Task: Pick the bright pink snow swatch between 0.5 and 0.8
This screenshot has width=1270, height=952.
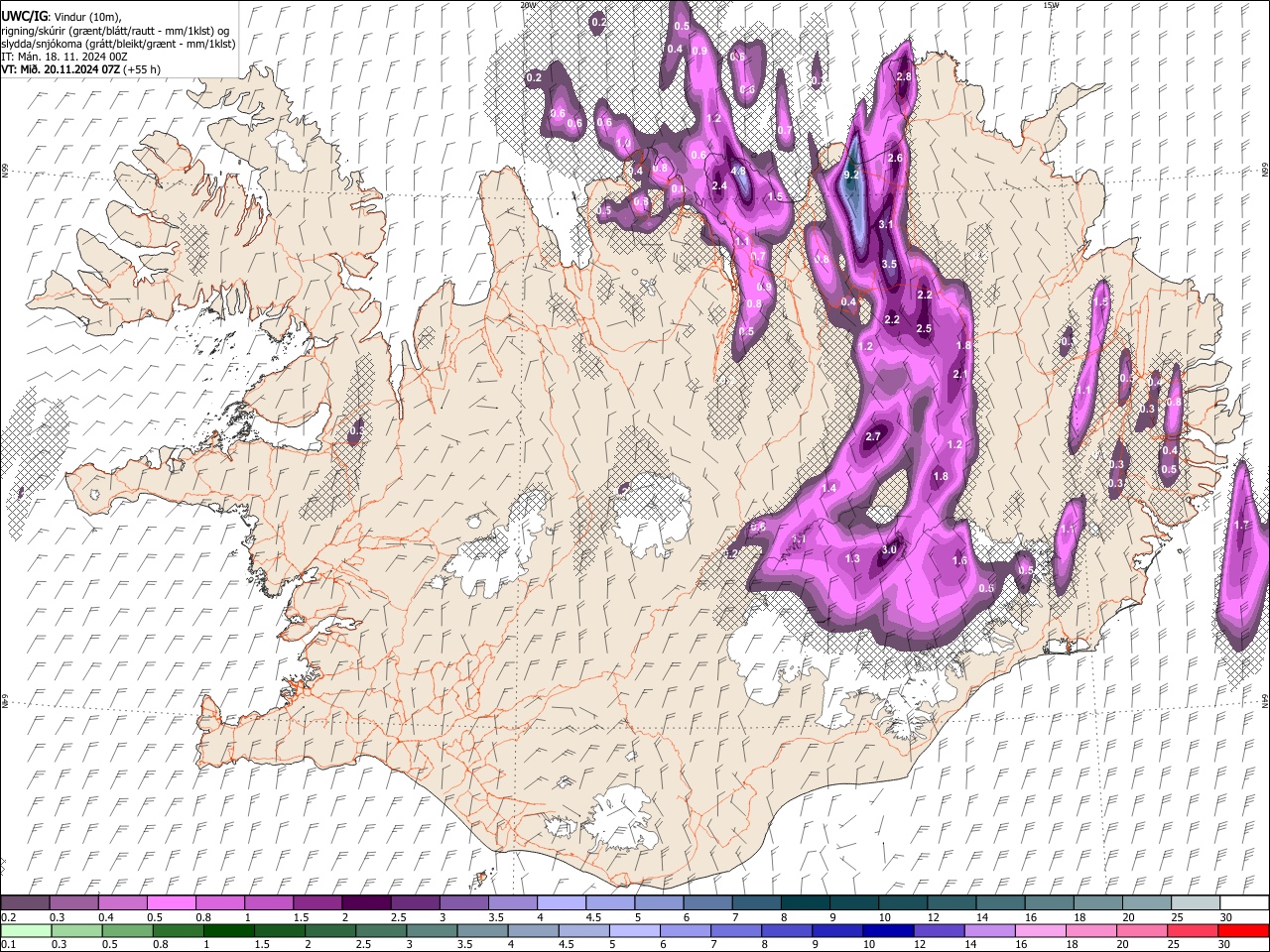Action: point(172,902)
